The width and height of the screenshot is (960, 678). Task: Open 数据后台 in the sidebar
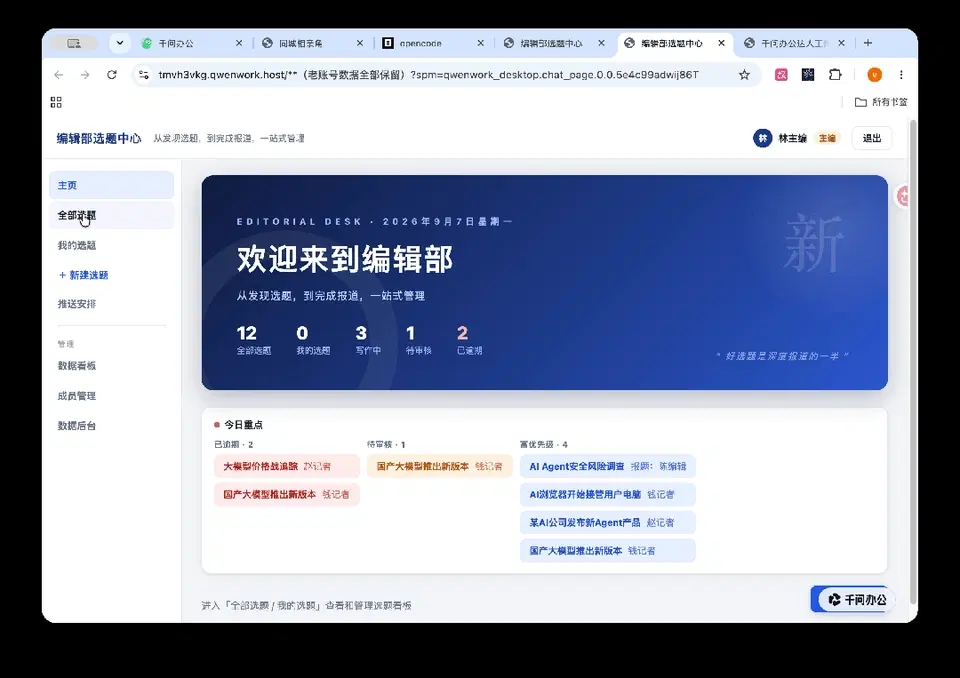pos(111,426)
